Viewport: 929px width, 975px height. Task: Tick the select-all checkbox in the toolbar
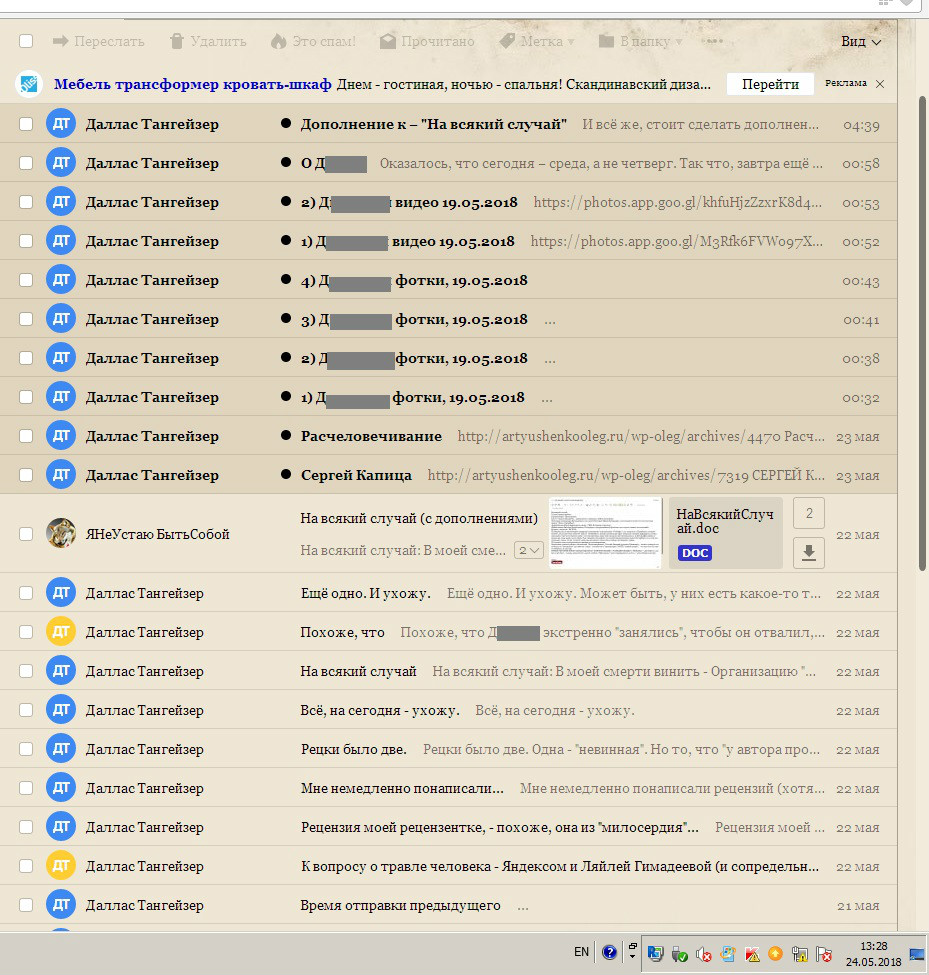coord(26,41)
